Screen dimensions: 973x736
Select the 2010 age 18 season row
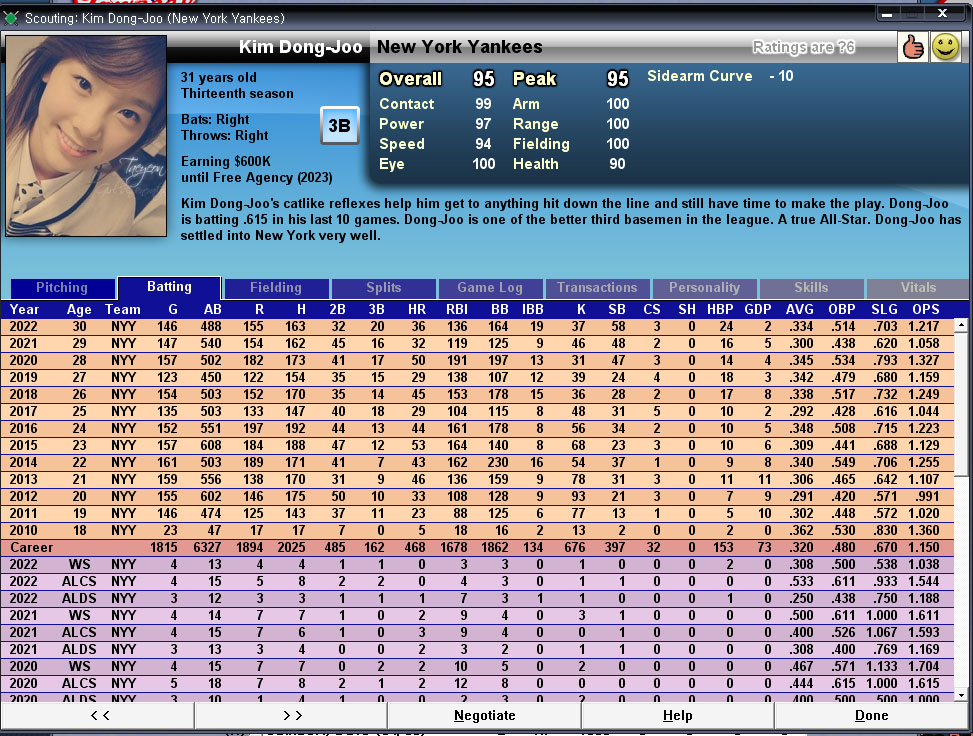pos(477,531)
